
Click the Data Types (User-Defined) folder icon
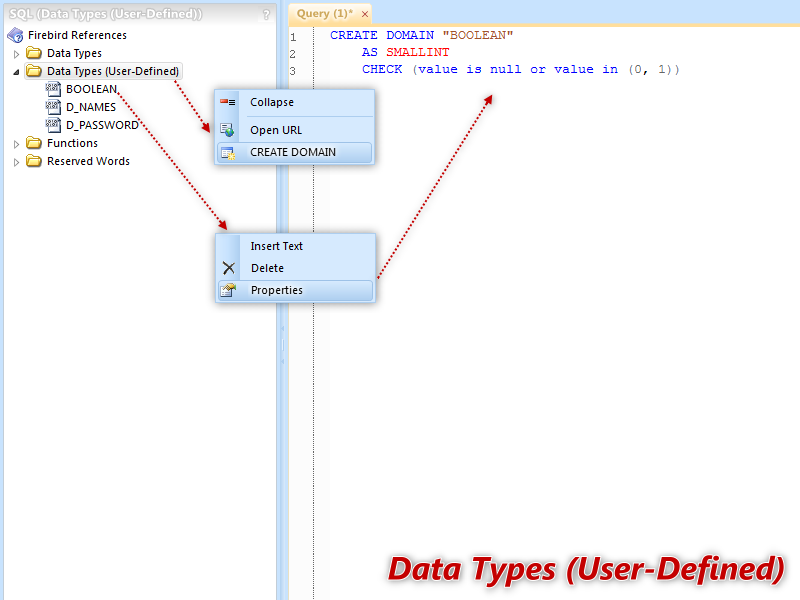pos(34,70)
